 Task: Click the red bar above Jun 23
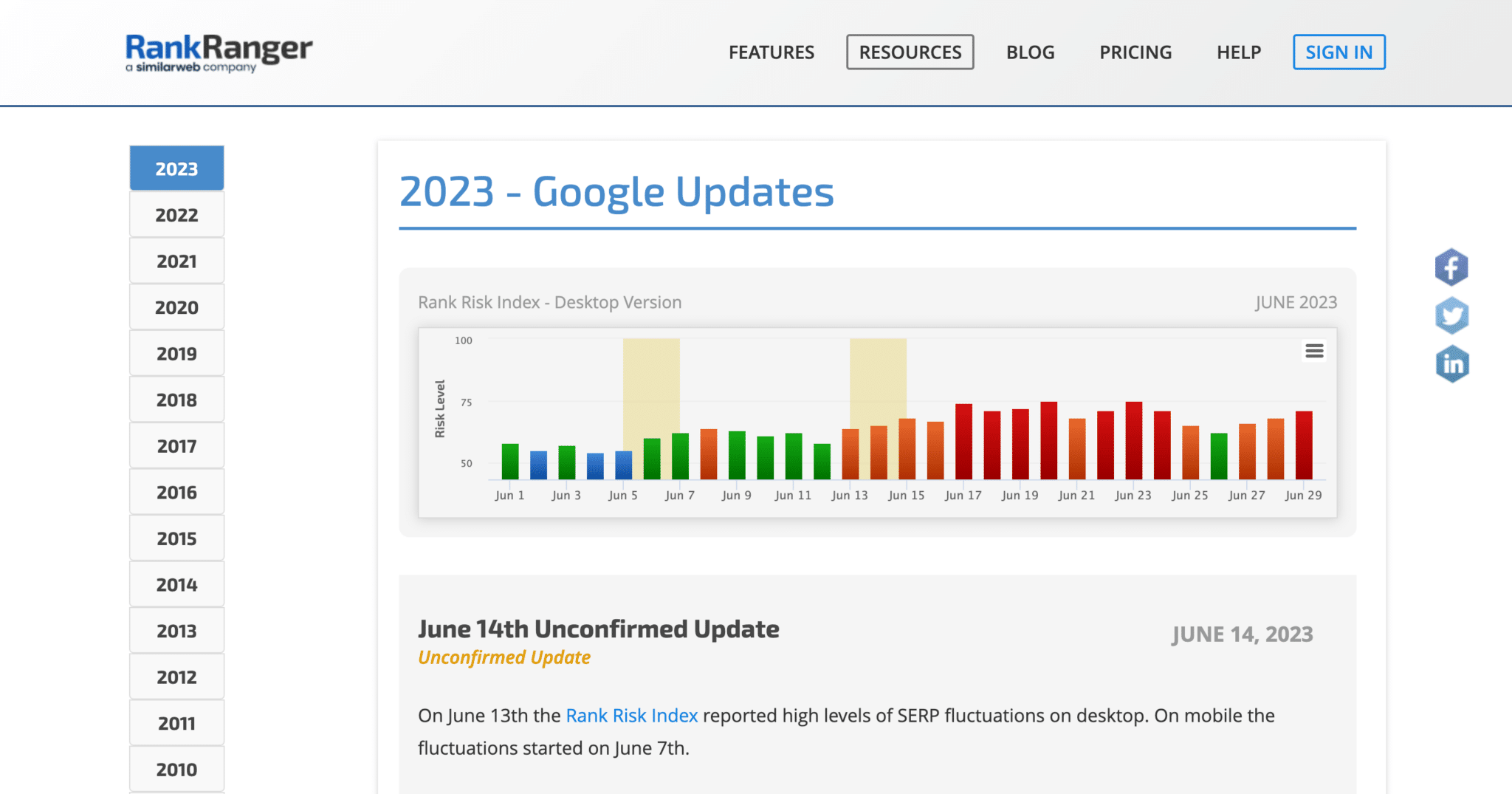(x=1134, y=441)
